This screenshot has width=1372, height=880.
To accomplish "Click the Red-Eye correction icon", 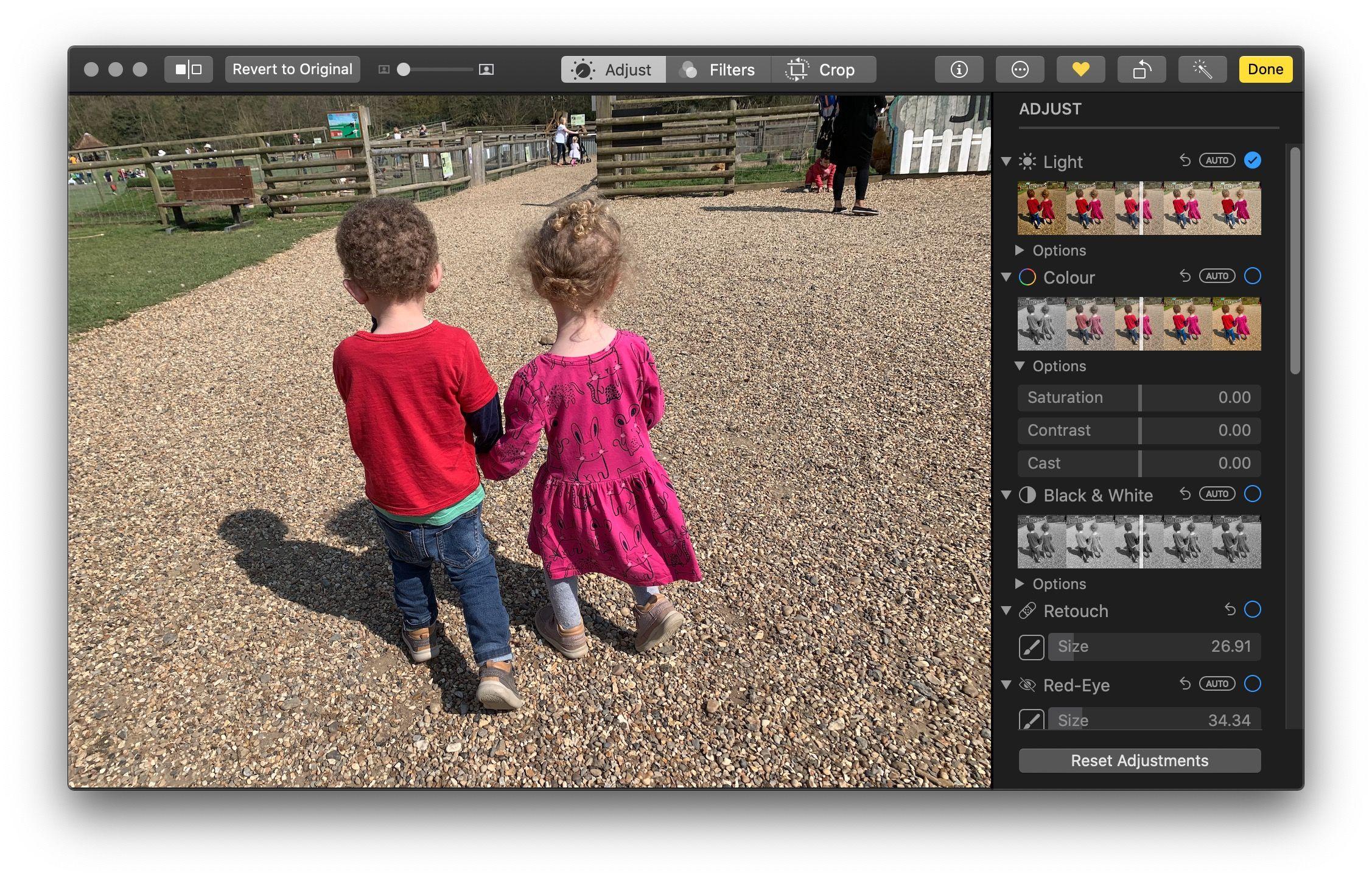I will 1029,684.
